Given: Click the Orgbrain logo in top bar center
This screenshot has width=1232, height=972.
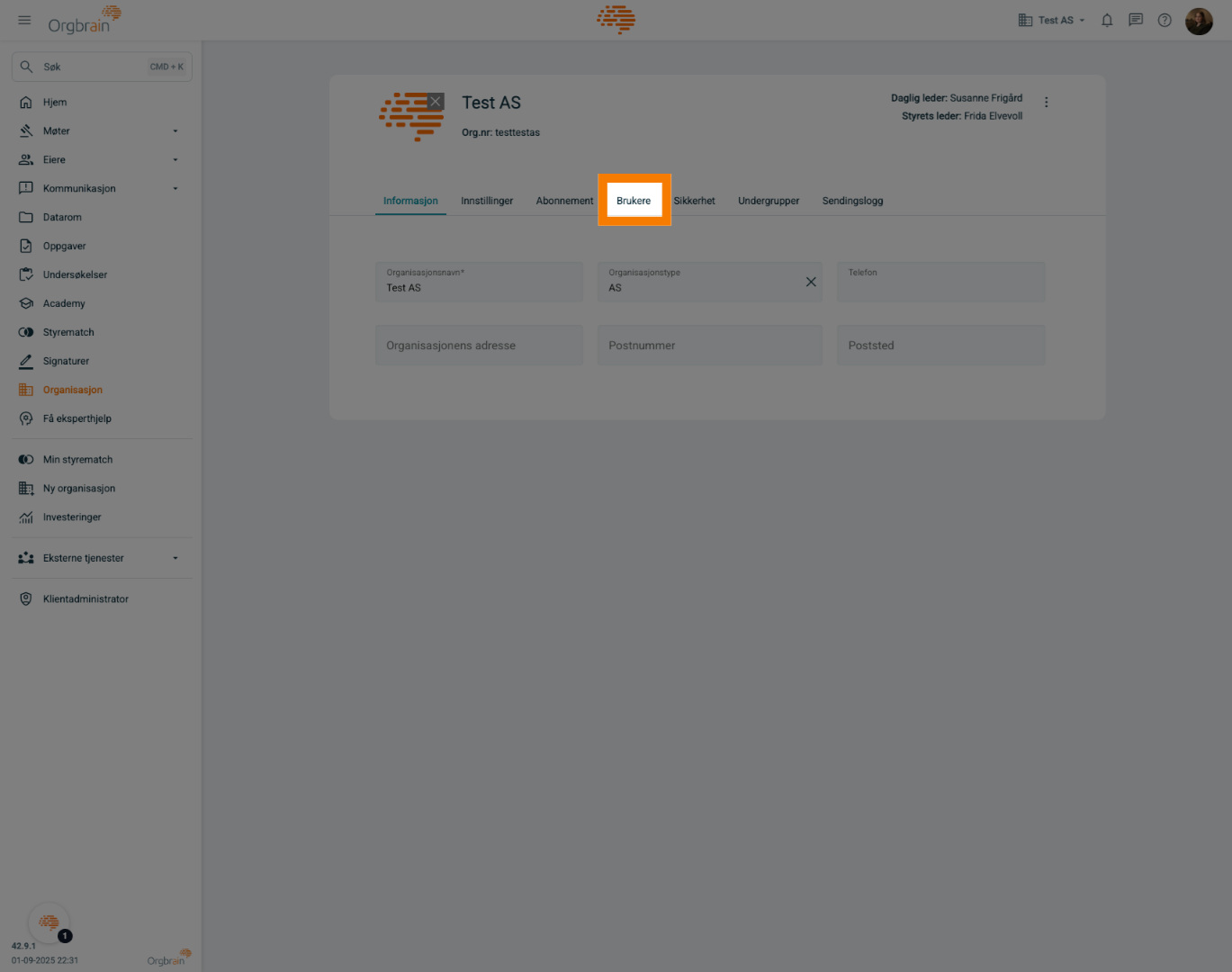Looking at the screenshot, I should pos(616,20).
